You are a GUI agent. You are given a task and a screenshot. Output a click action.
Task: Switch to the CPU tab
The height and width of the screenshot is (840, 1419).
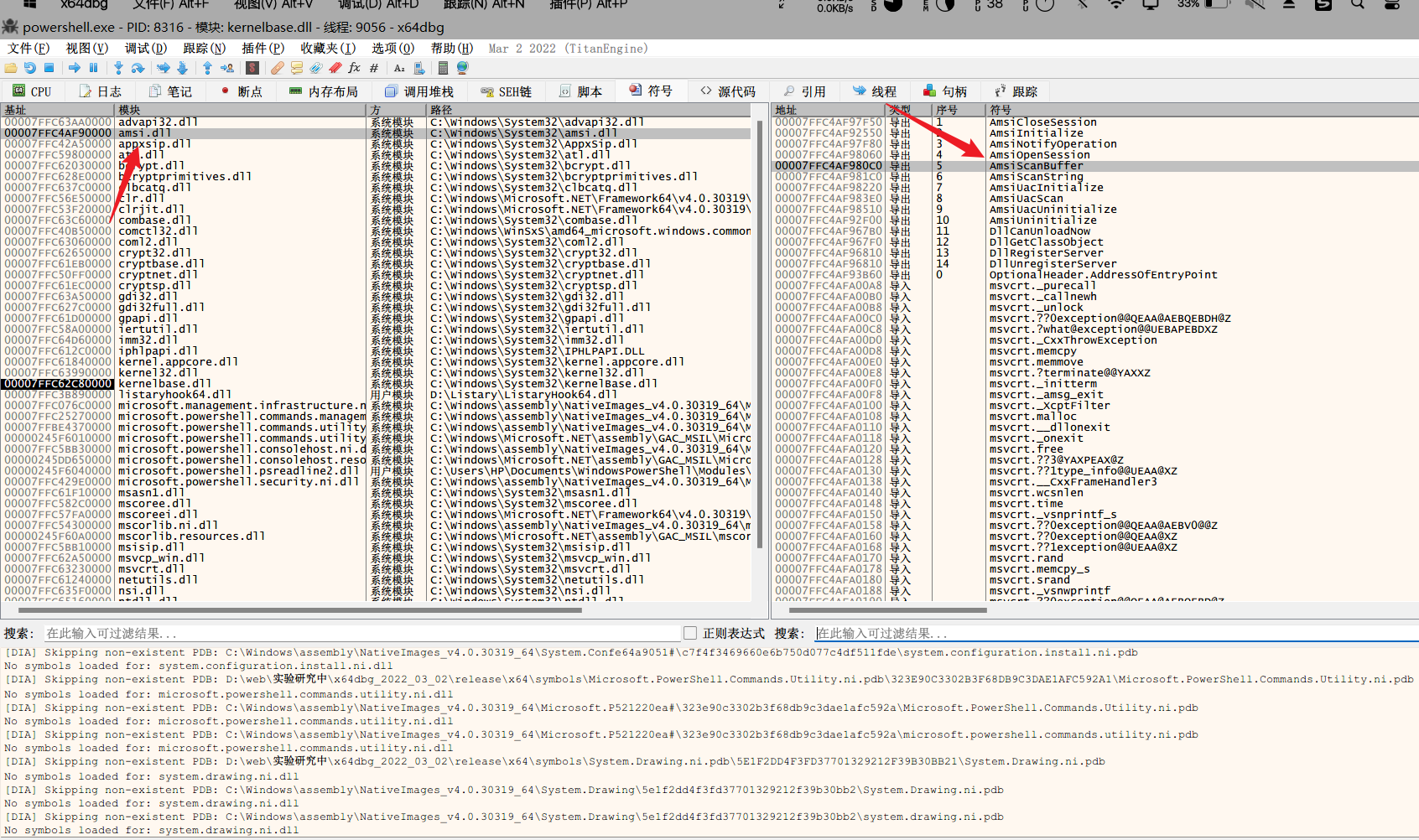(32, 91)
